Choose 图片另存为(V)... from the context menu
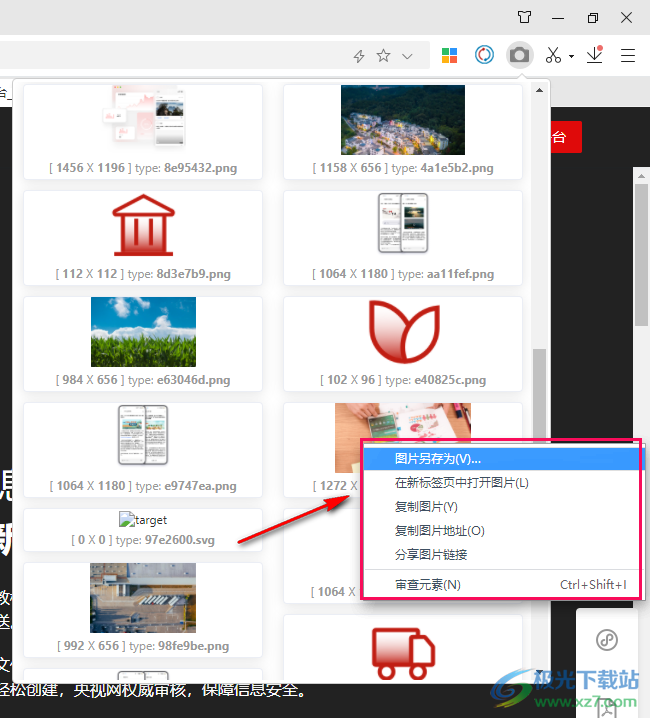The width and height of the screenshot is (650, 718). pyautogui.click(x=502, y=458)
